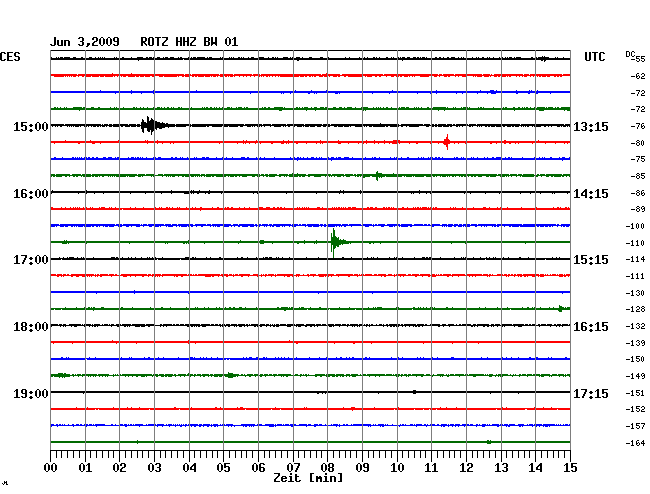Click minute label 07 on time axis
Viewport: 650px width, 494px height.
[293, 468]
